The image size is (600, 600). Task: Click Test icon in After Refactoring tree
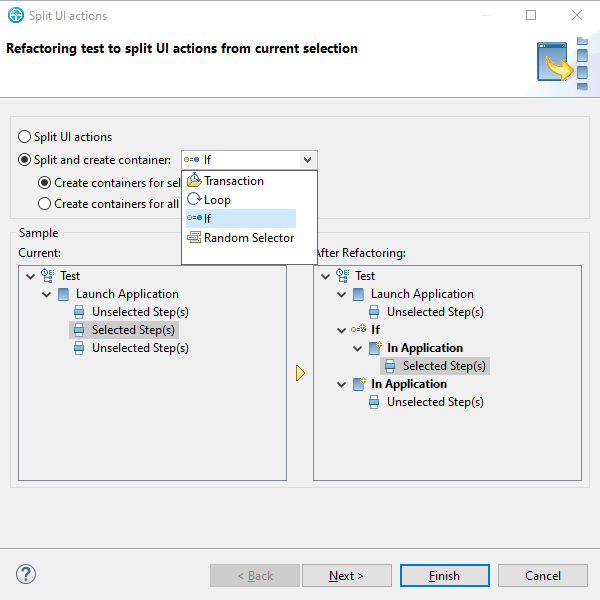[x=342, y=276]
